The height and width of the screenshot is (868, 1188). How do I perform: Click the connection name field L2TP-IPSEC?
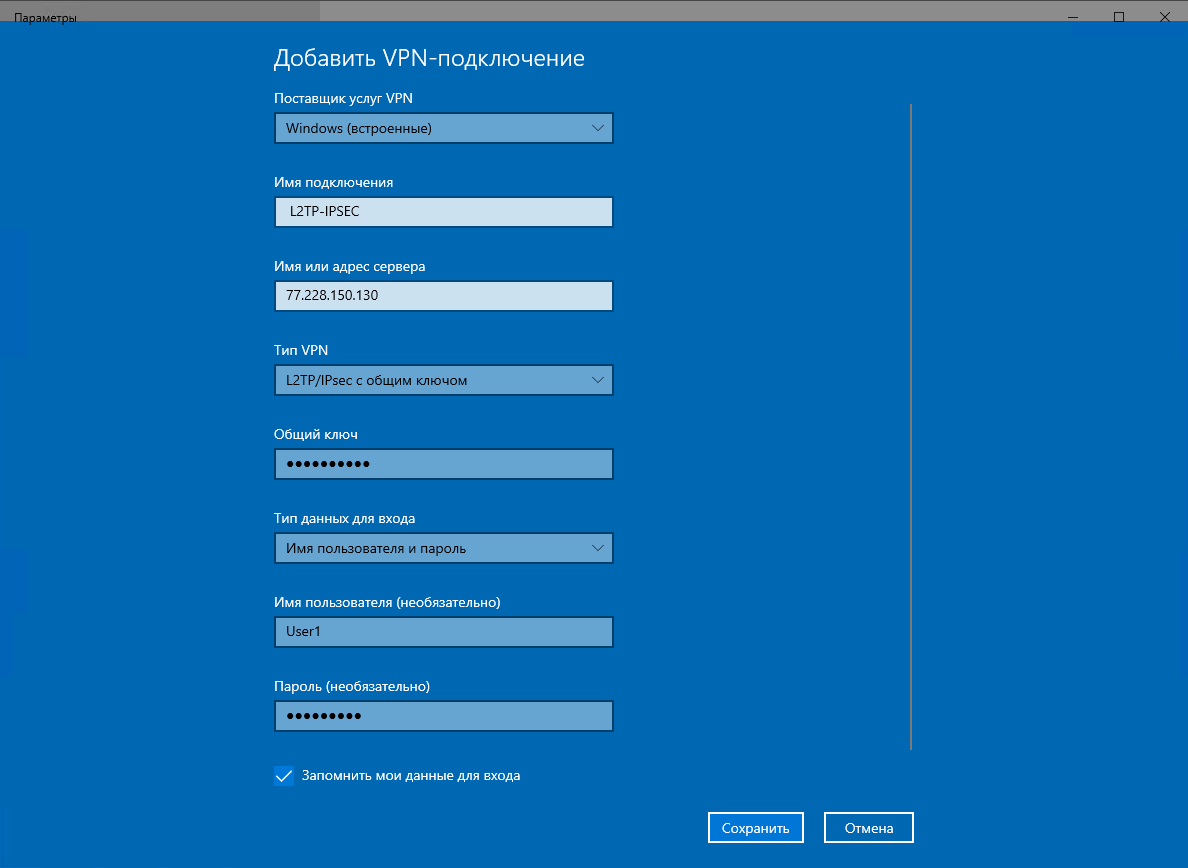[x=443, y=212]
